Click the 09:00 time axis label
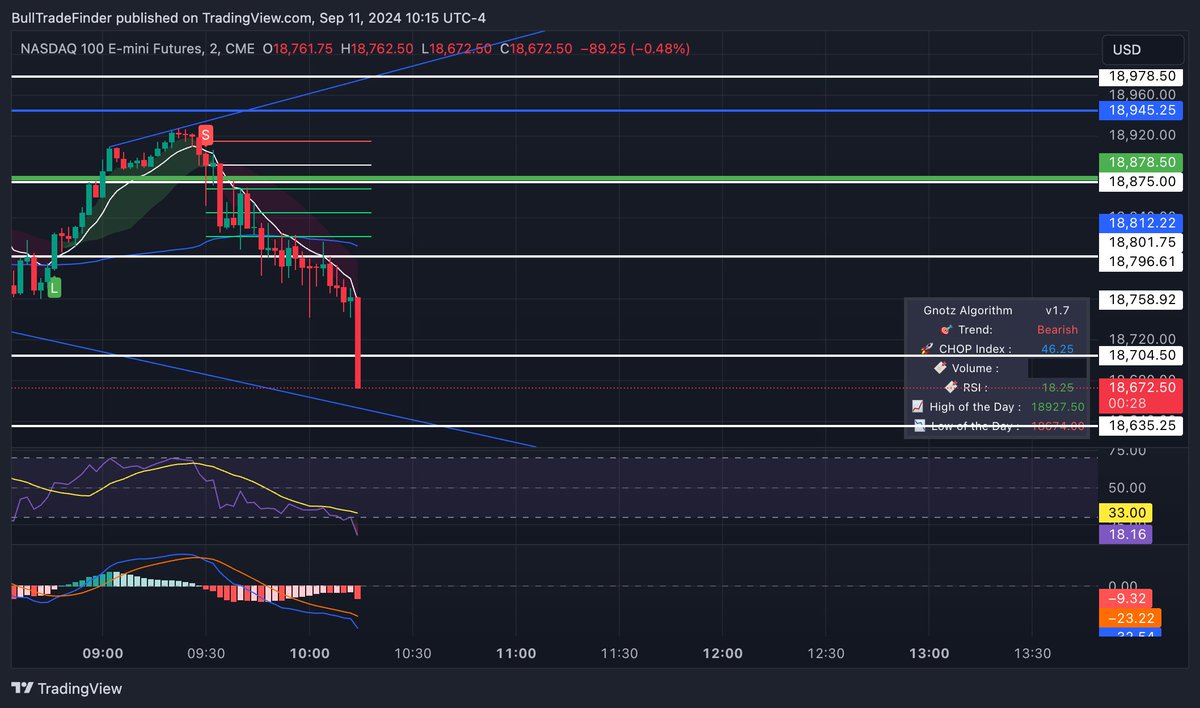This screenshot has height=708, width=1200. (x=103, y=653)
